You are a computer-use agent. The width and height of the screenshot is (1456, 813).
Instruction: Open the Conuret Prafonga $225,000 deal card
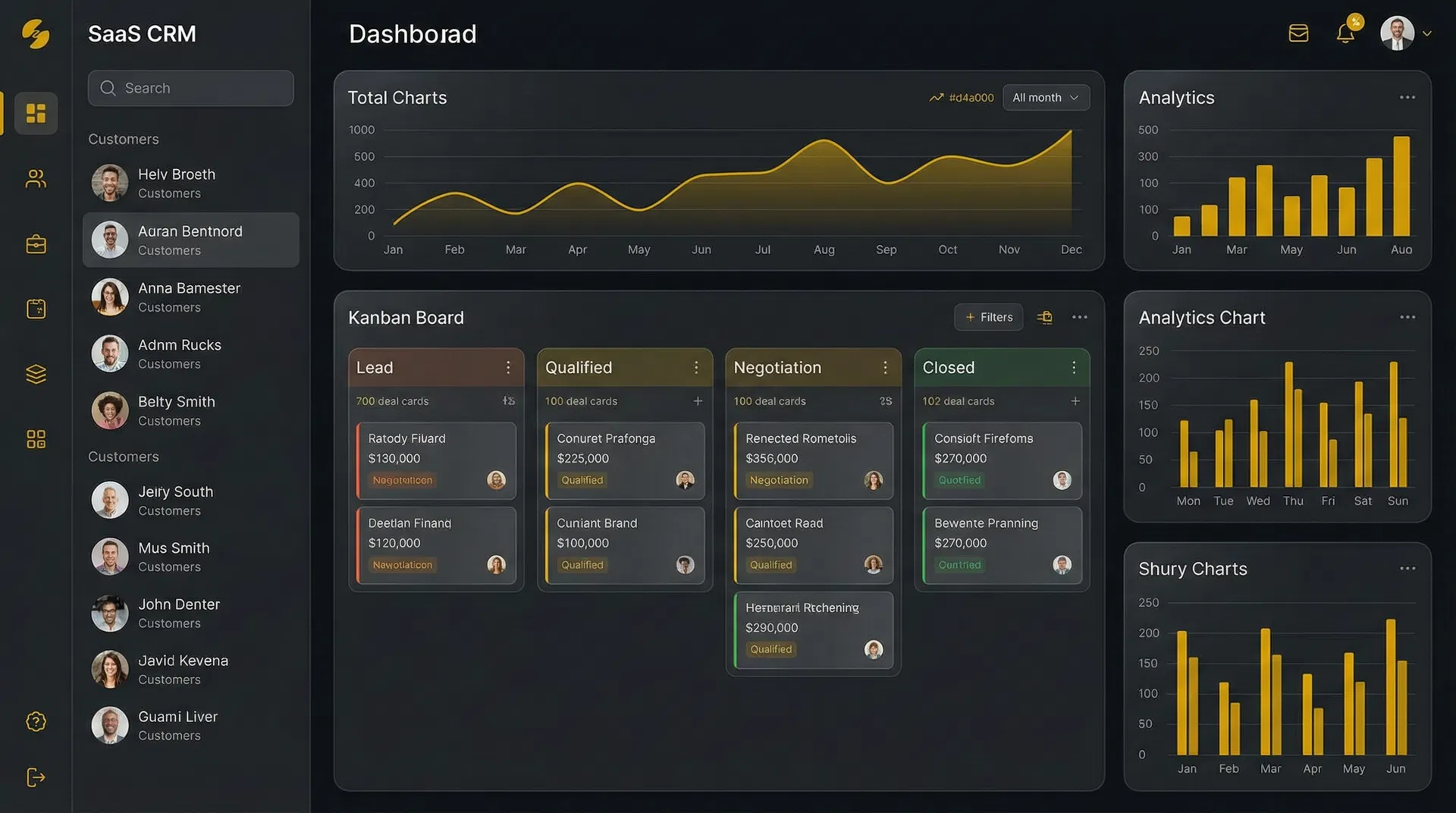tap(624, 460)
